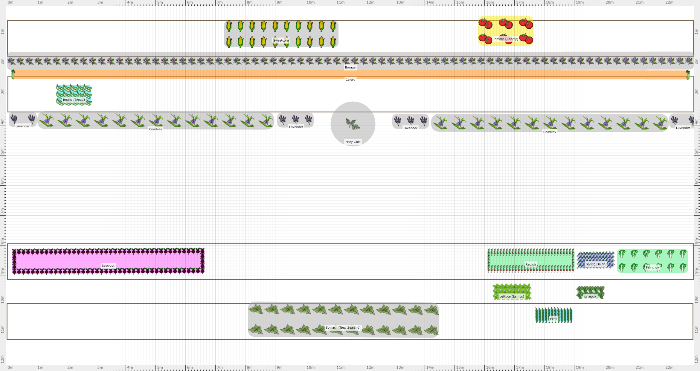The width and height of the screenshot is (700, 371).
Task: Click the long orange carrot row
Action: 350,75
